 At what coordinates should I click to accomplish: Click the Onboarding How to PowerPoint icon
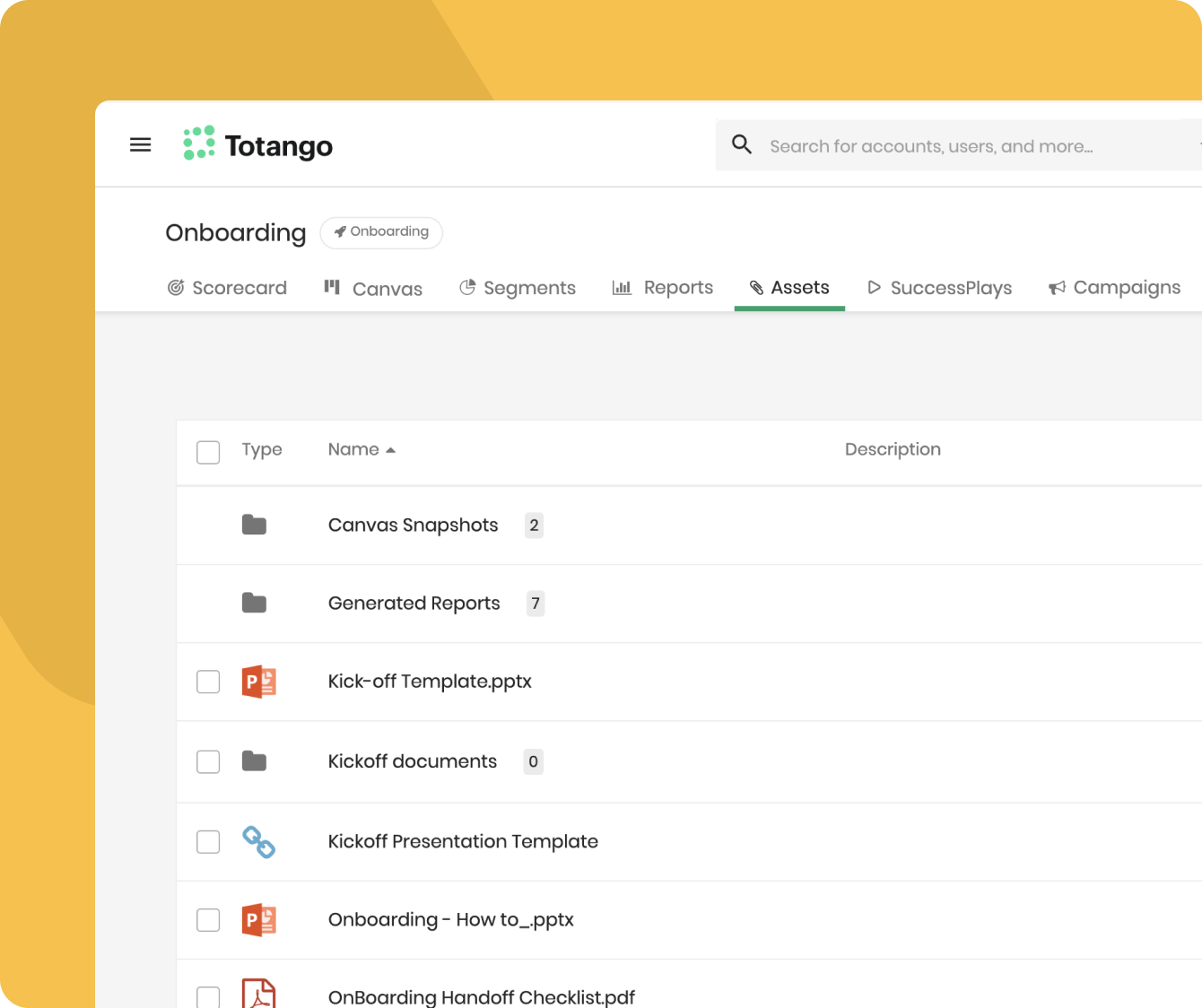pyautogui.click(x=259, y=920)
